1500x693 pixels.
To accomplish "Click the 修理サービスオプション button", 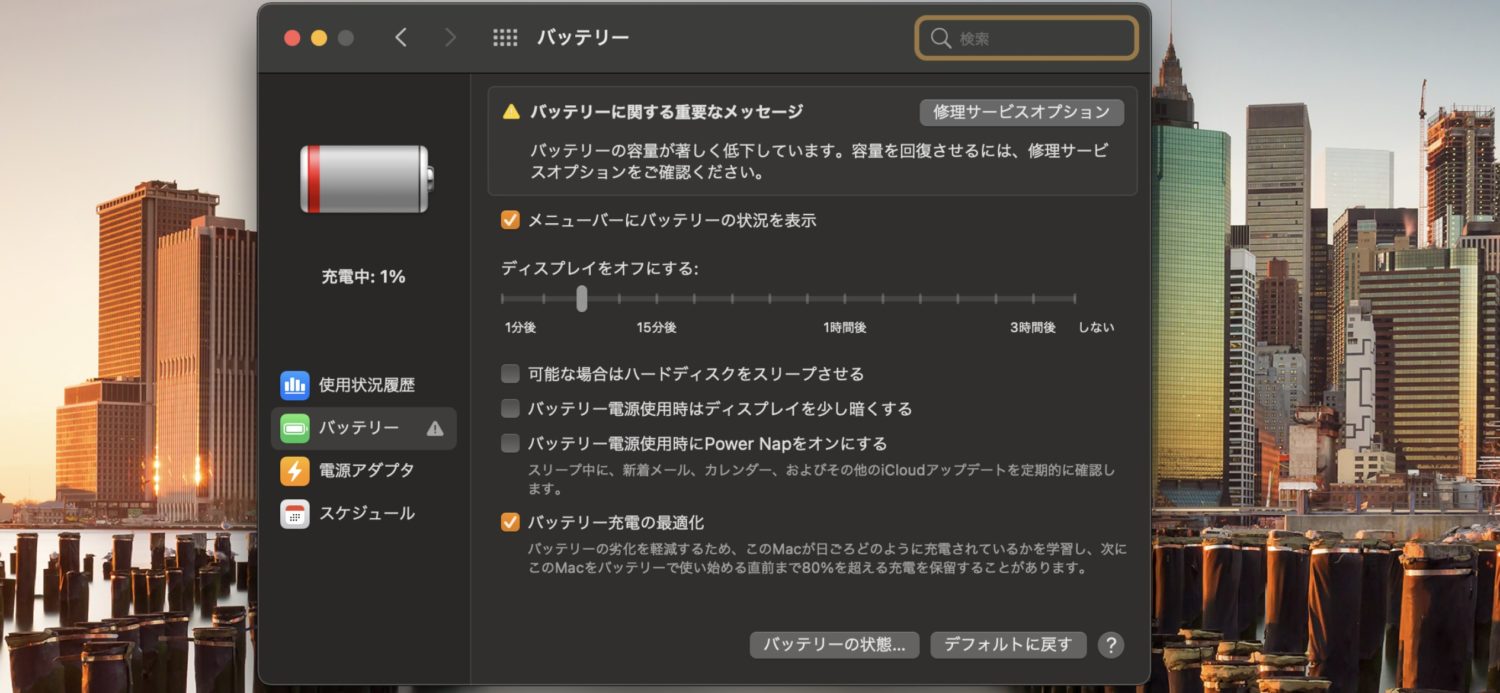I will pos(1022,112).
